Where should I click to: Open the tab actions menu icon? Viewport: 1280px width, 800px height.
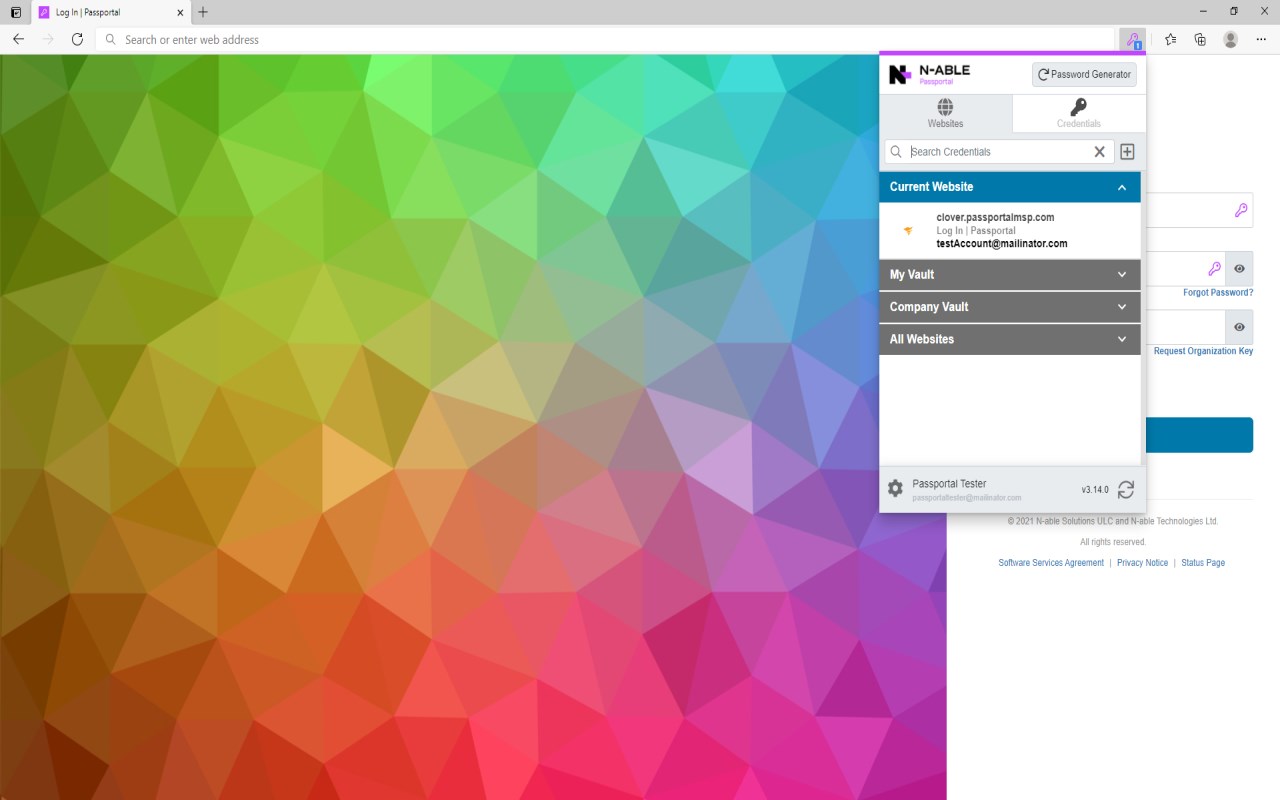click(x=15, y=12)
